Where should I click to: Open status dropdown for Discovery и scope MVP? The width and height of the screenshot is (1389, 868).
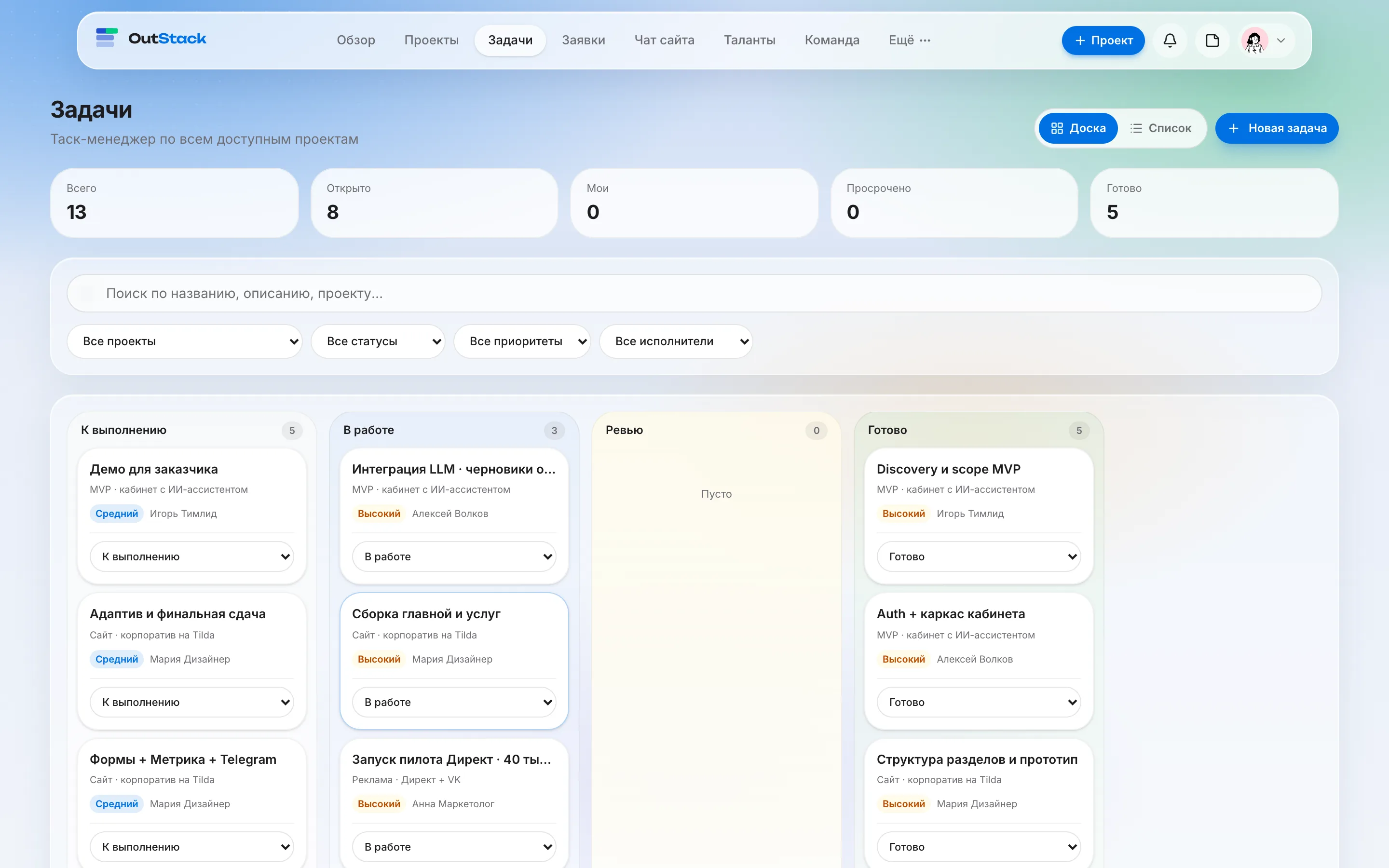(979, 556)
